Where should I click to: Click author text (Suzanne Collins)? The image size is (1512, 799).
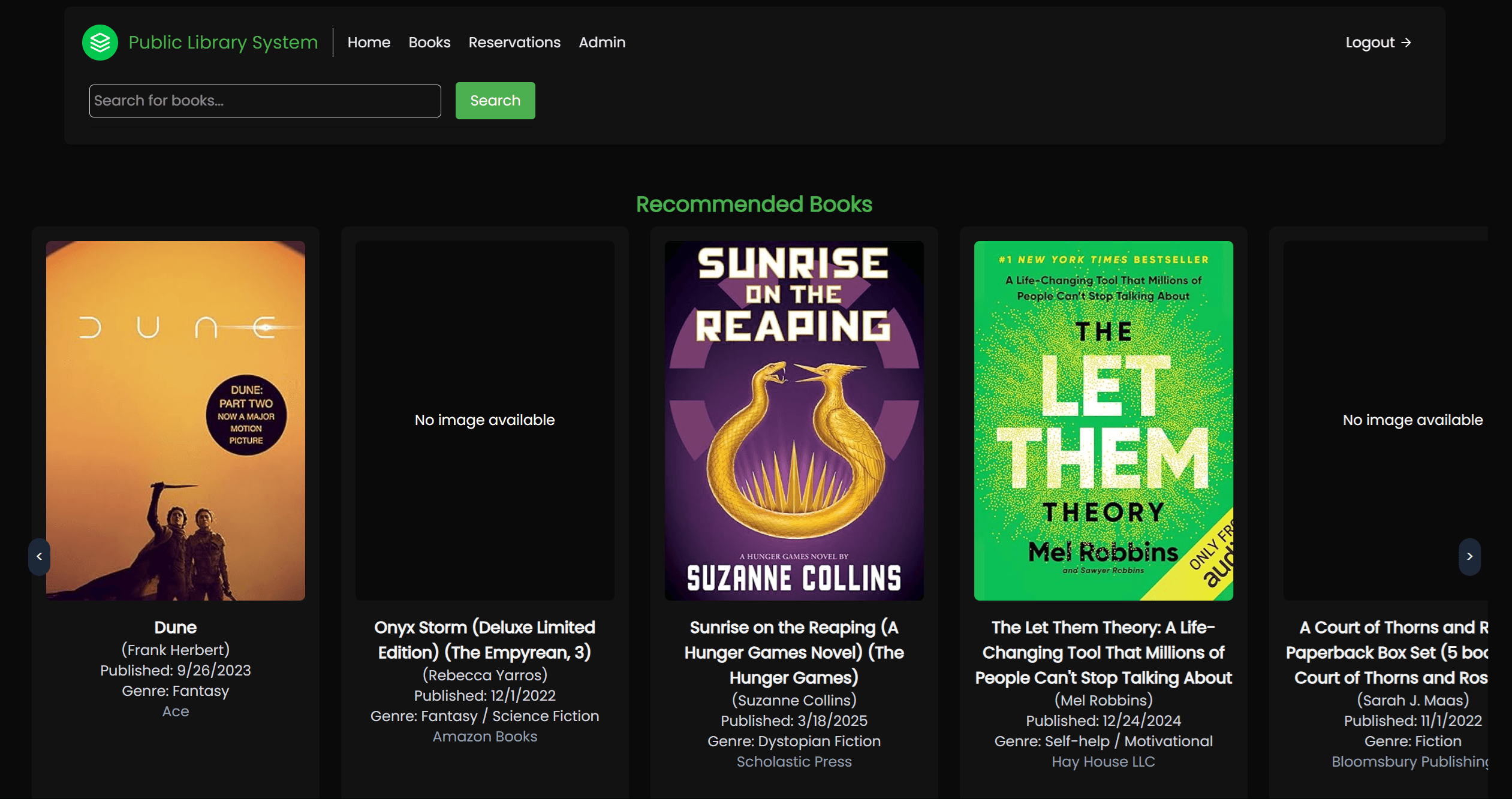click(x=794, y=701)
